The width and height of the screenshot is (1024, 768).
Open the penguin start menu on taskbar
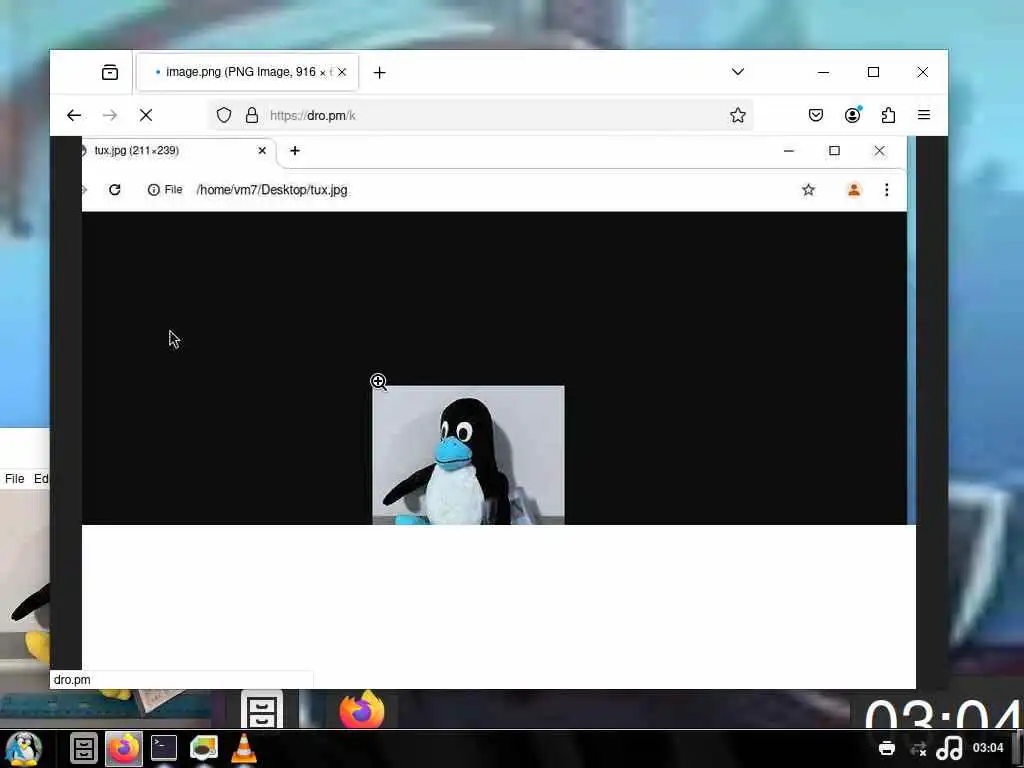pos(23,749)
